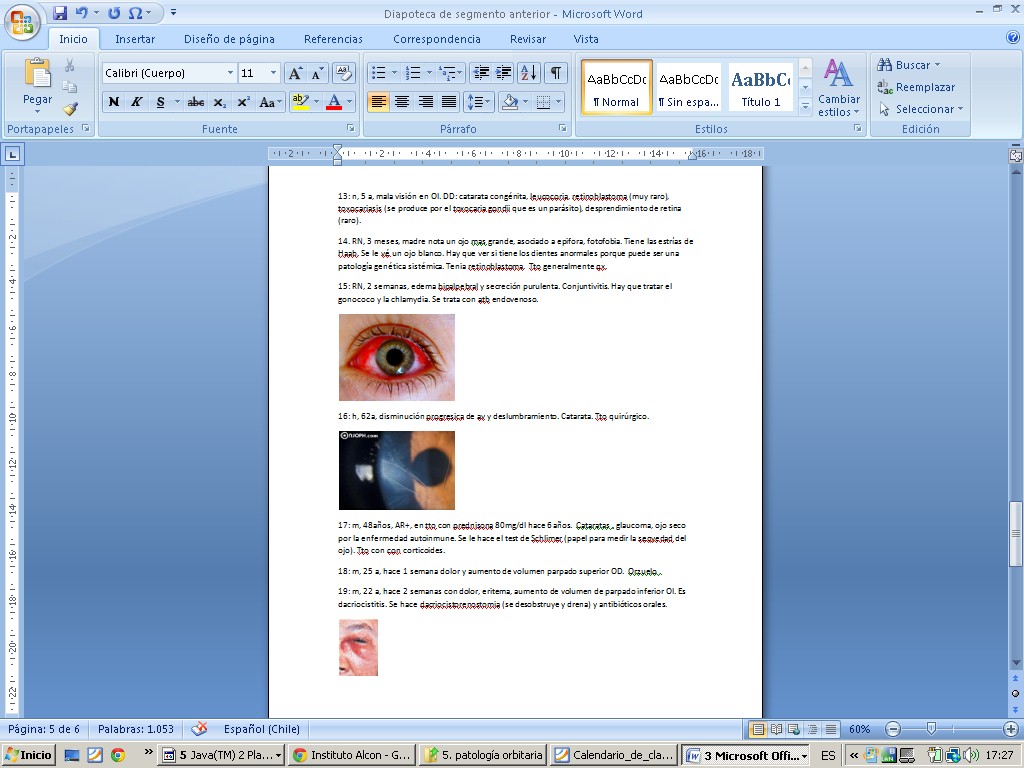Expand the Cambiar estilos menu
This screenshot has height=768, width=1024.
click(838, 88)
